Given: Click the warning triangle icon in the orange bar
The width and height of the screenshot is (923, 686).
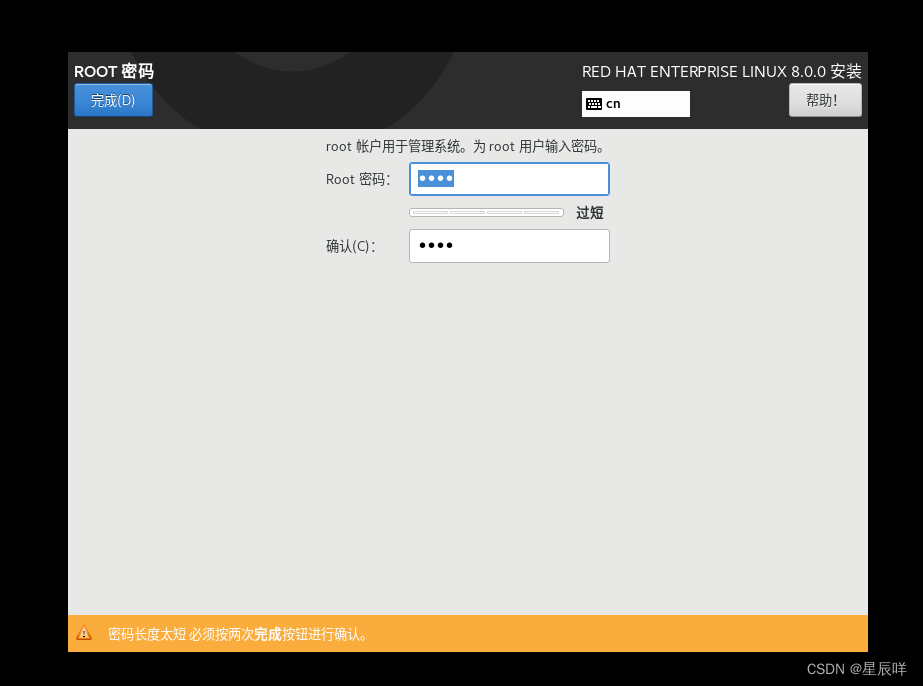Looking at the screenshot, I should [x=84, y=633].
